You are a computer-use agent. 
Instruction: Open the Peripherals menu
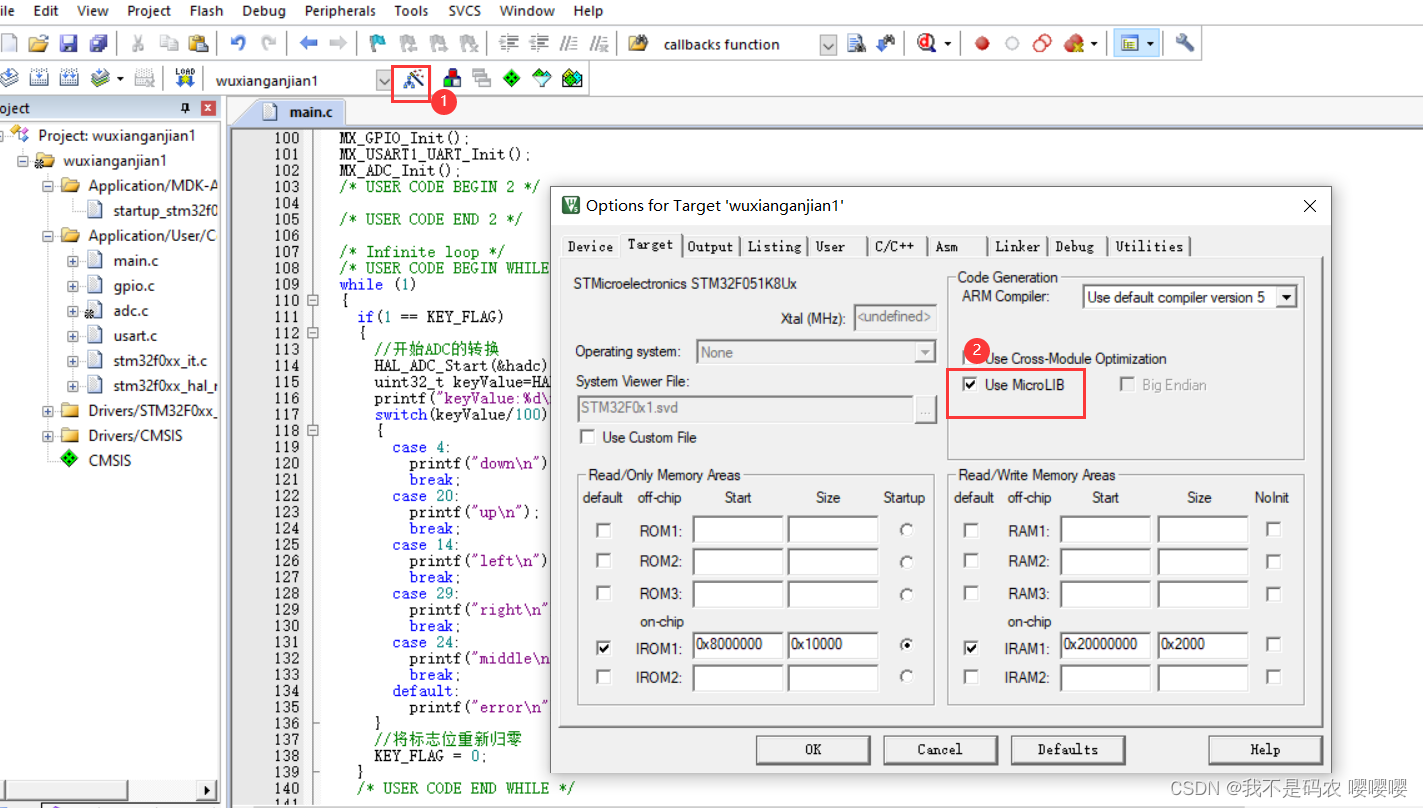(x=340, y=11)
